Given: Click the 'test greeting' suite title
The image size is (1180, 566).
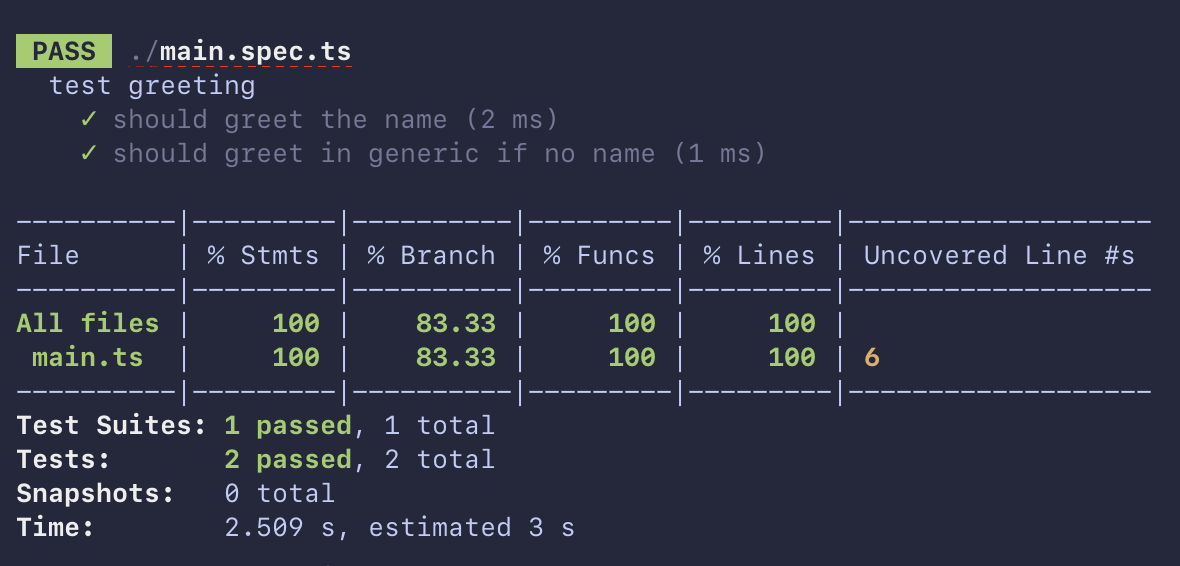Looking at the screenshot, I should click(153, 86).
